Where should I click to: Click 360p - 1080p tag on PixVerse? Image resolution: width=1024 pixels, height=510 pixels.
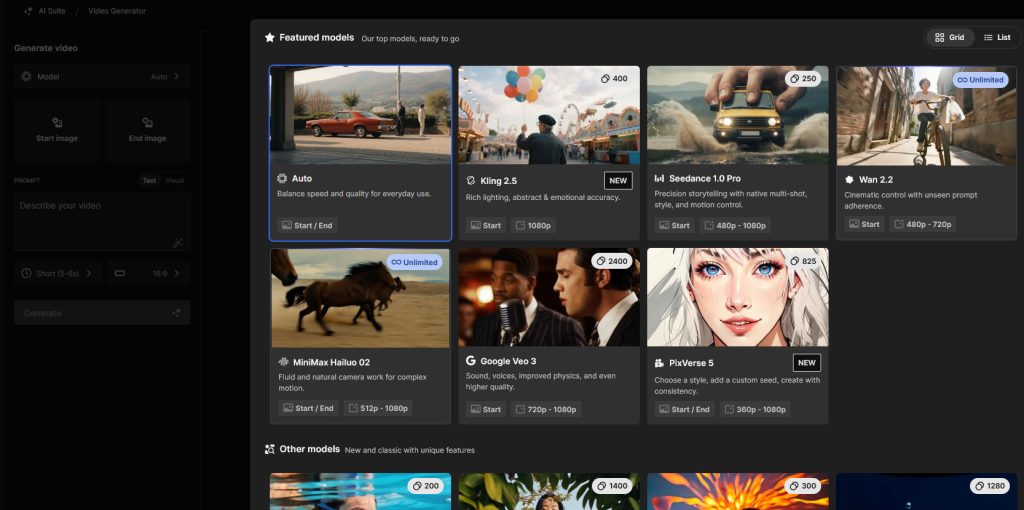point(755,409)
